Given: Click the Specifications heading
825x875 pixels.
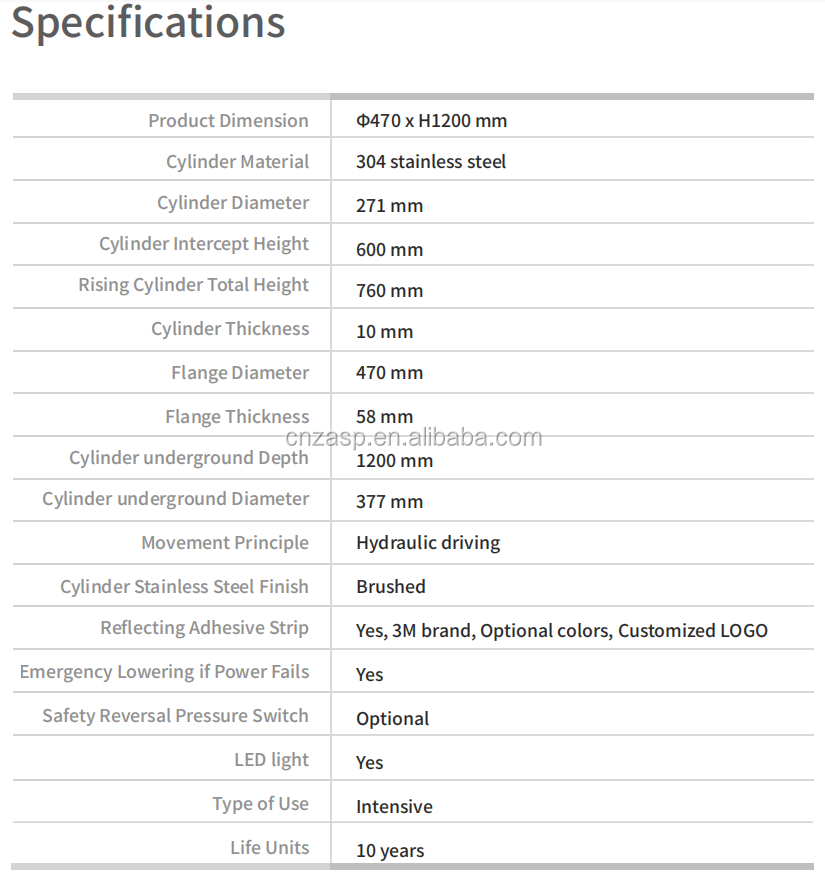Looking at the screenshot, I should coord(148,22).
